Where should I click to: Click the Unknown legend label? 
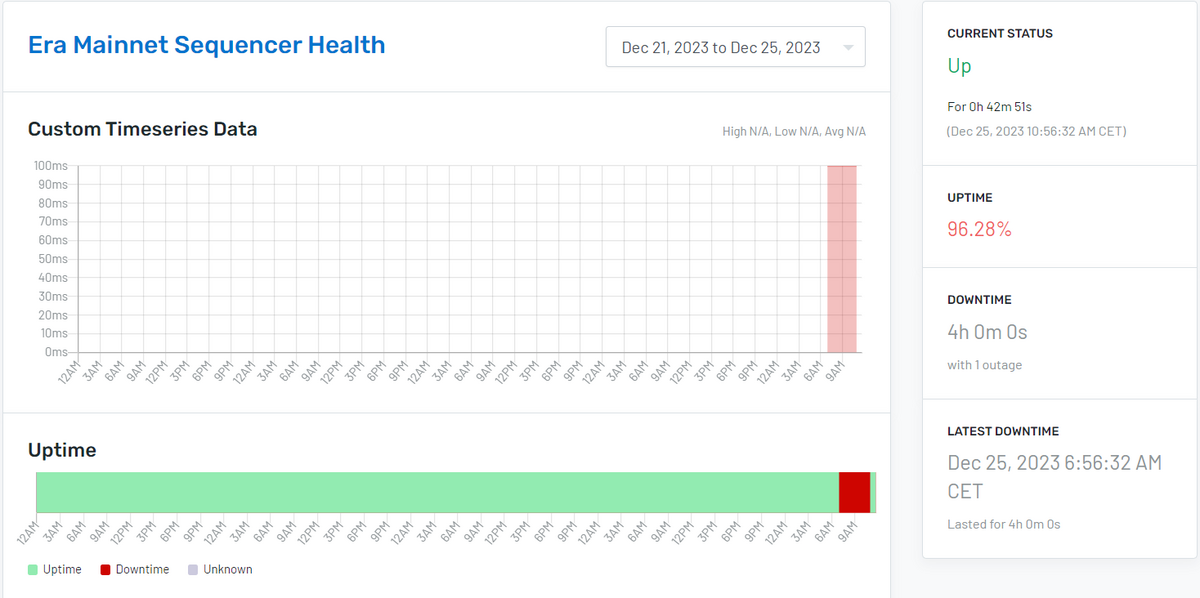(x=228, y=570)
